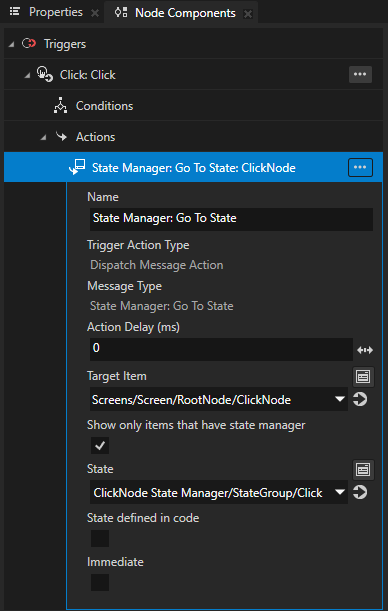Screen dimensions: 388x611
Task: Click the Properties tab list icon
Action: click(x=15, y=12)
